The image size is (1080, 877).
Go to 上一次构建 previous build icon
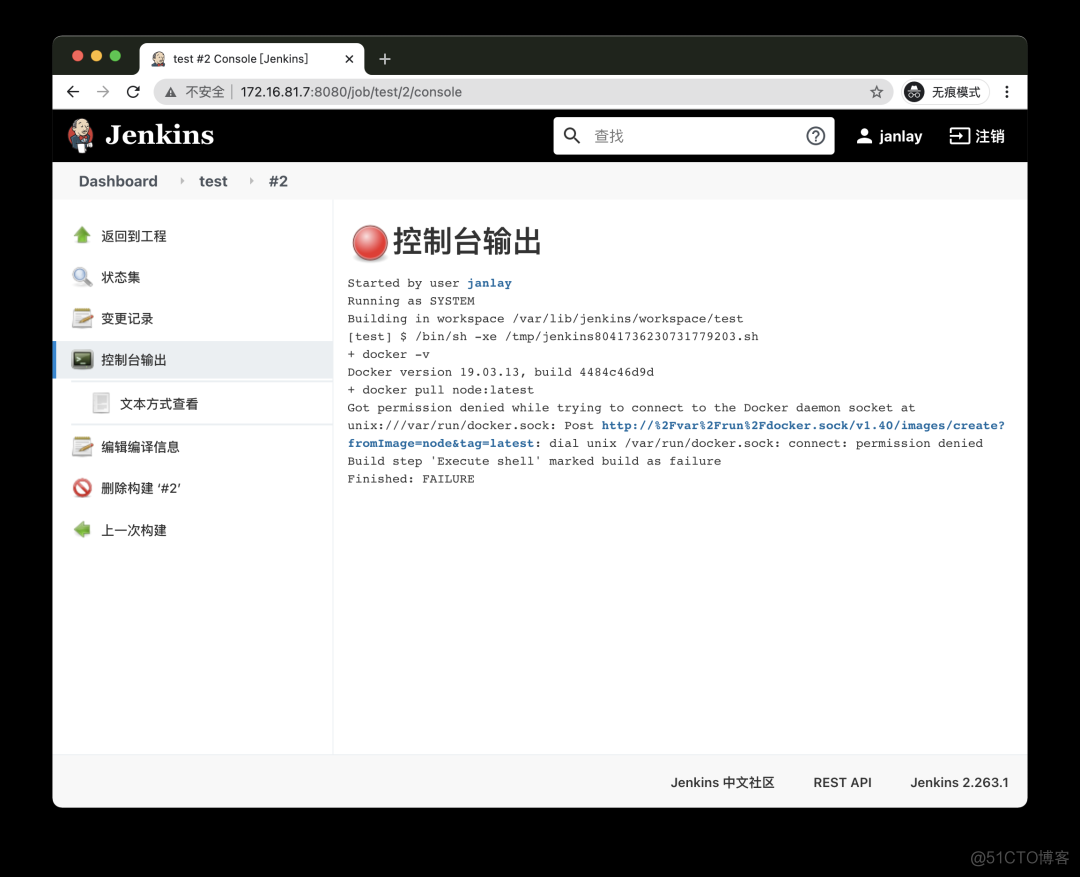[82, 530]
